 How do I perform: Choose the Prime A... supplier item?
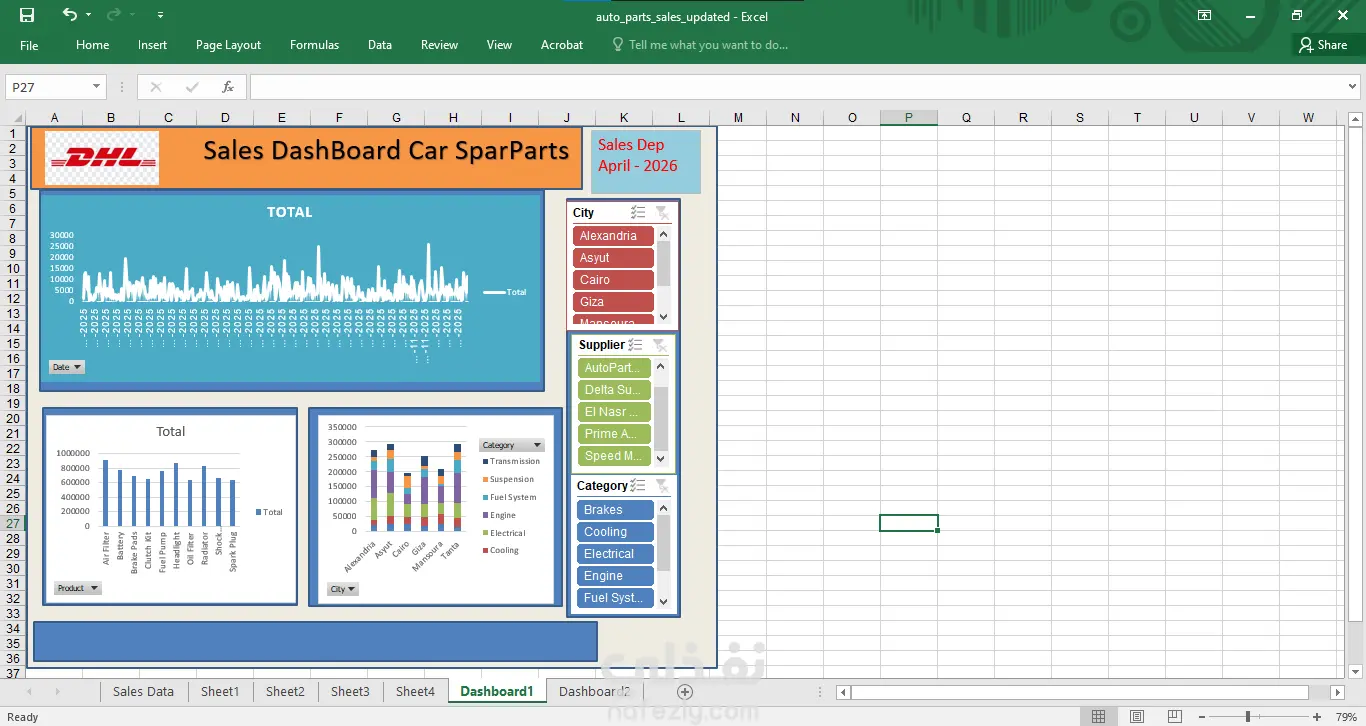pyautogui.click(x=614, y=434)
